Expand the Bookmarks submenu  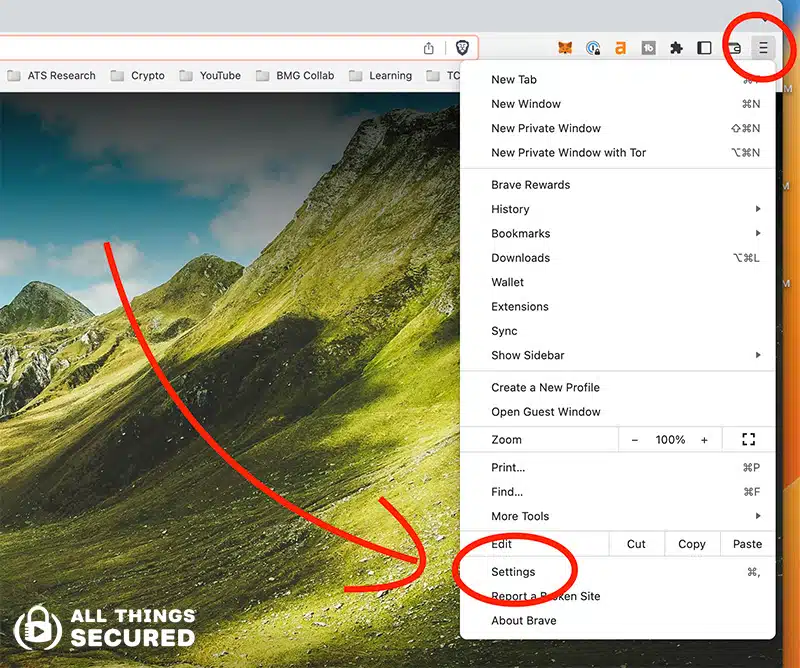(520, 233)
